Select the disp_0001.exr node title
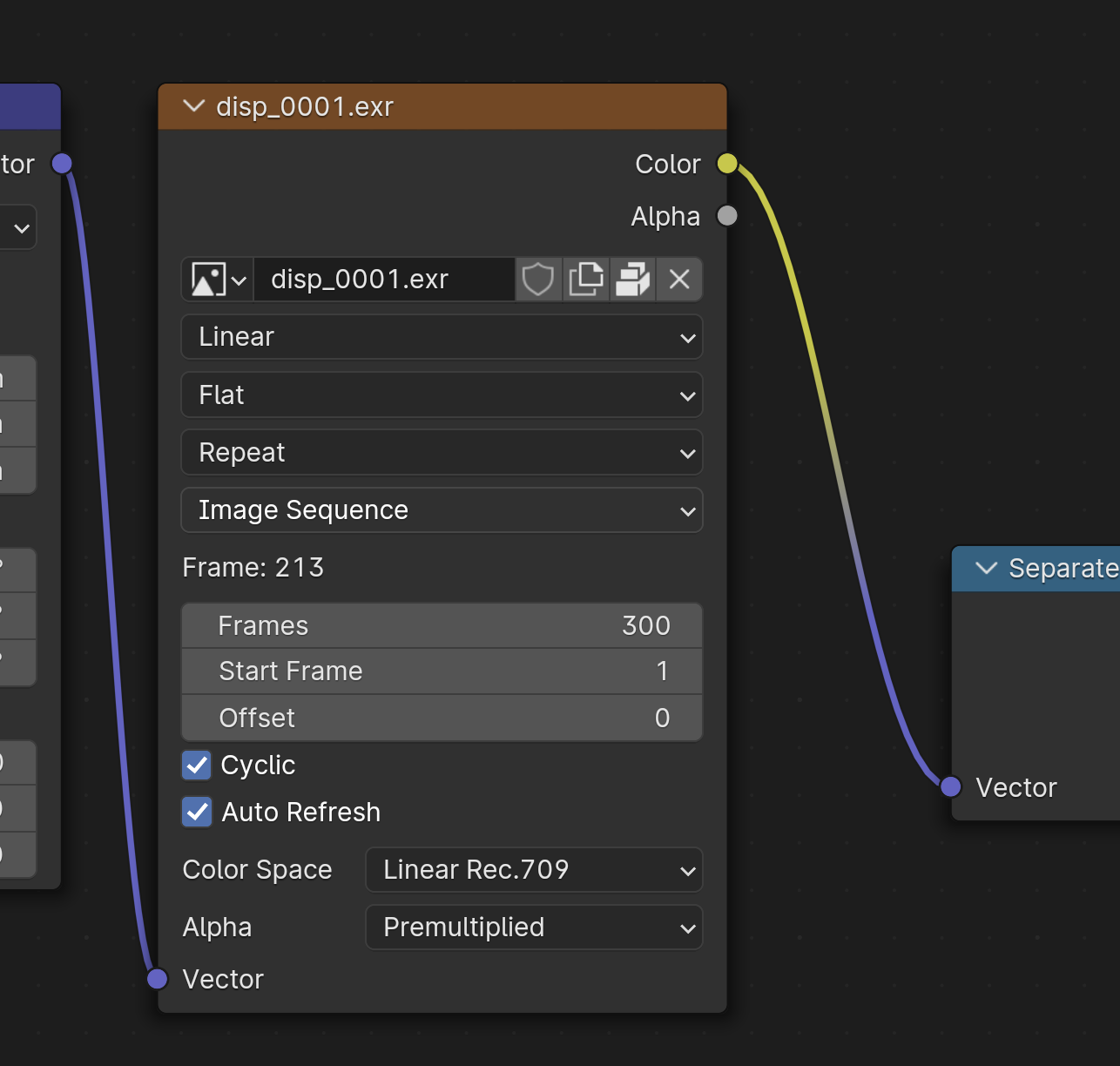The width and height of the screenshot is (1120, 1066). coord(305,107)
